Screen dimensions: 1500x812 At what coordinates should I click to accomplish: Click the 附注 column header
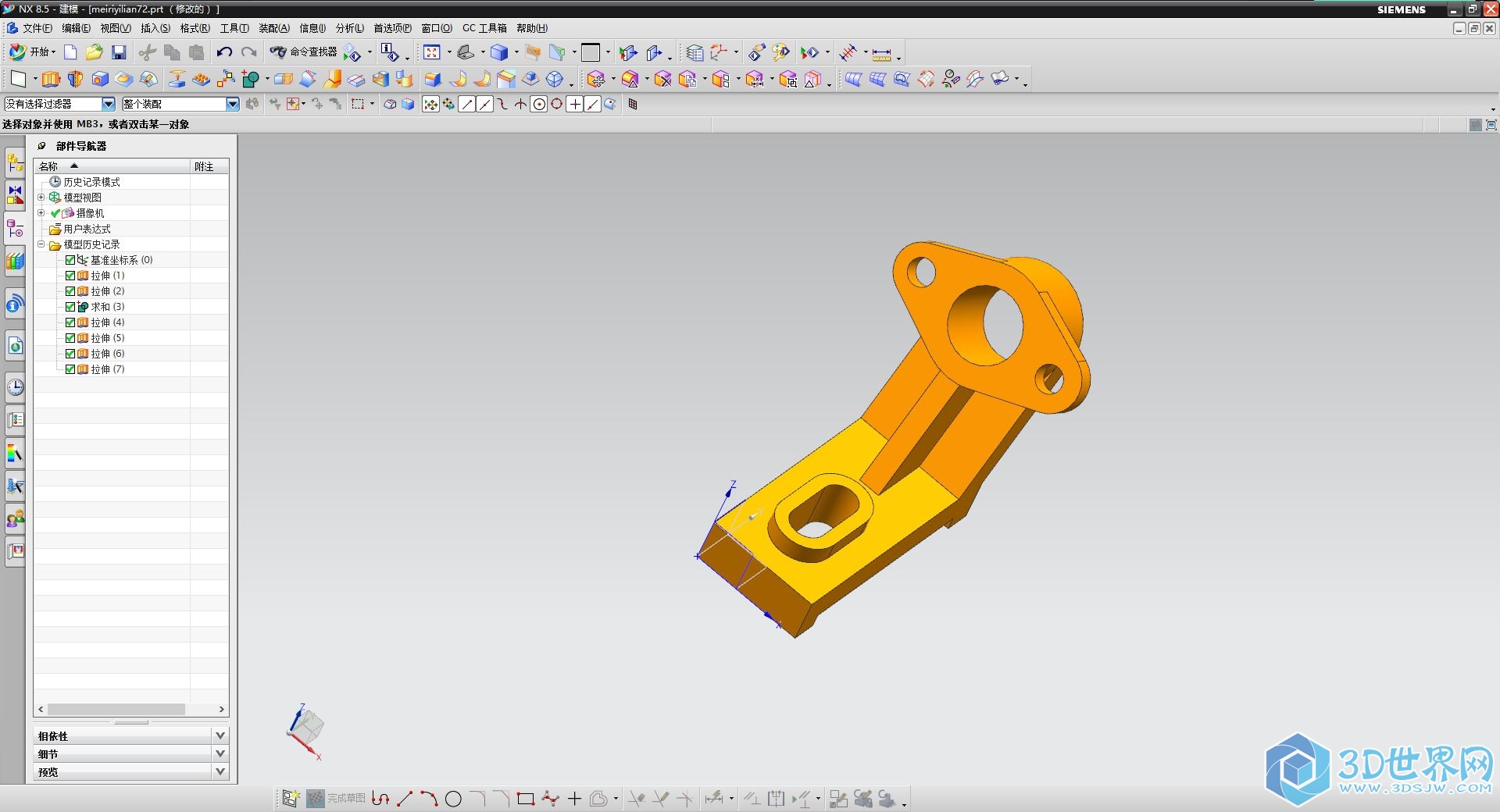tap(209, 166)
